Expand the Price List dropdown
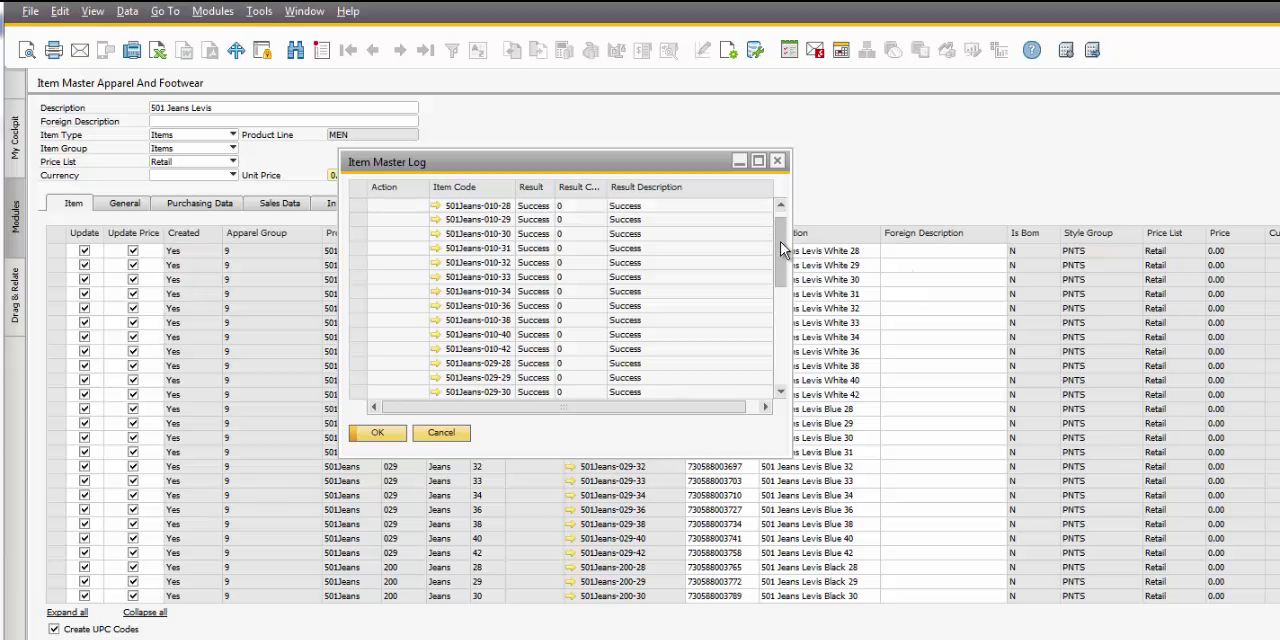 (x=232, y=162)
